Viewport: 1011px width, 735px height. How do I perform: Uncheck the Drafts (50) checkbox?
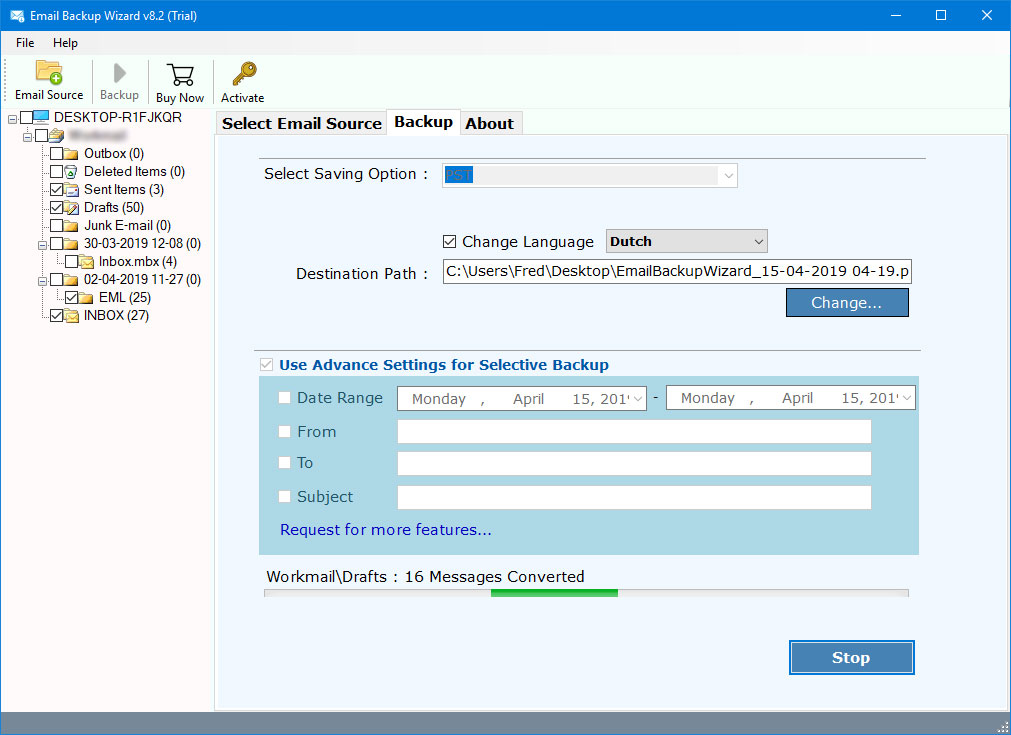[57, 208]
